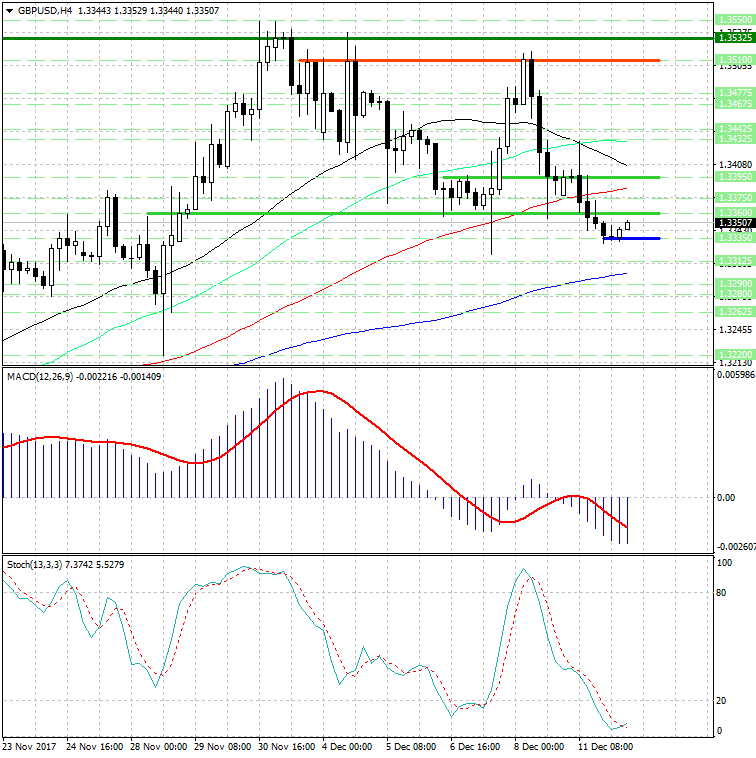Click the 4 Dec 00:00 time label
The width and height of the screenshot is (756, 758).
click(347, 747)
